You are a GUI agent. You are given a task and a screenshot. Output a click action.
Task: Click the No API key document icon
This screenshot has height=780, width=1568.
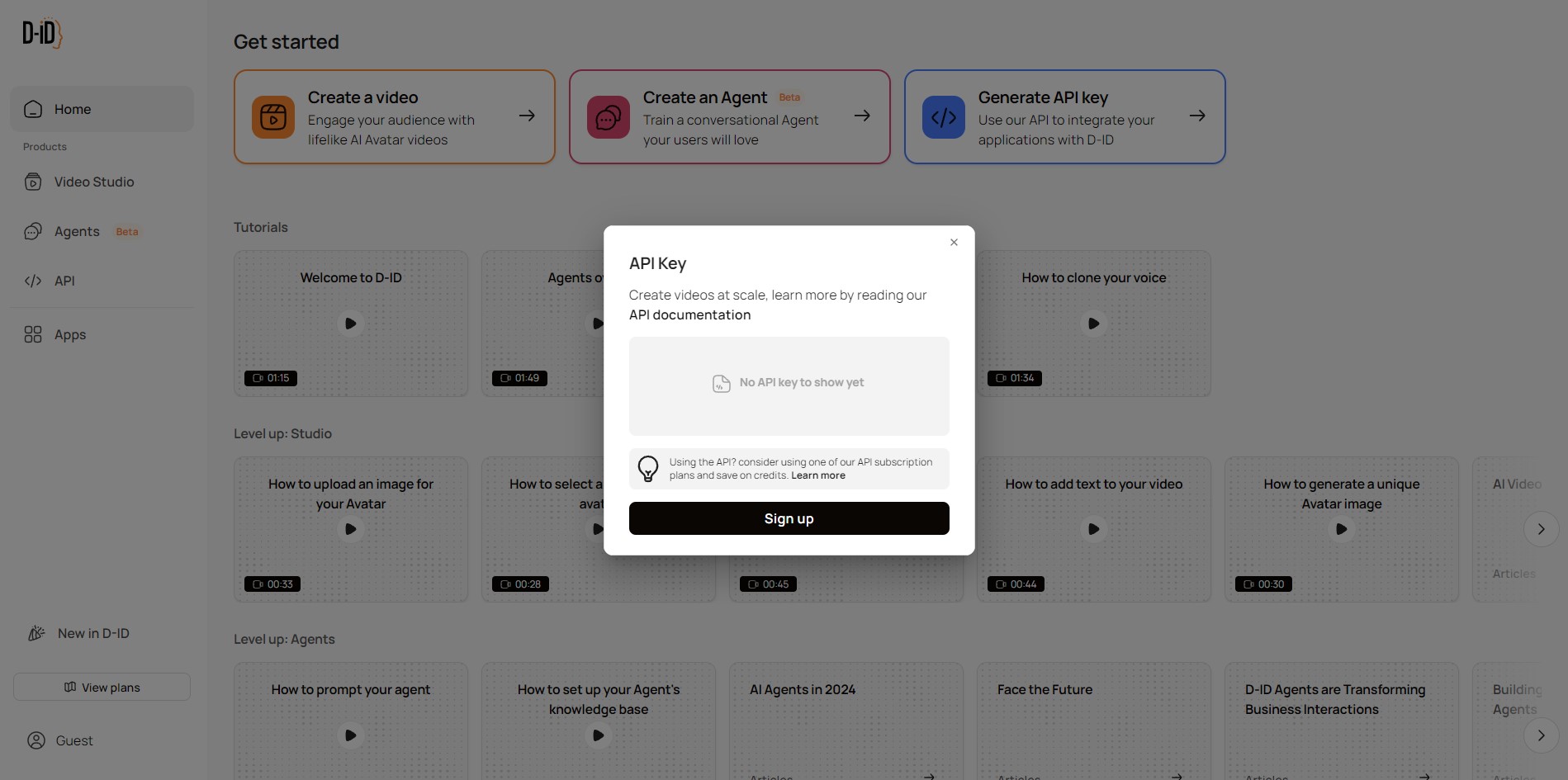point(722,383)
